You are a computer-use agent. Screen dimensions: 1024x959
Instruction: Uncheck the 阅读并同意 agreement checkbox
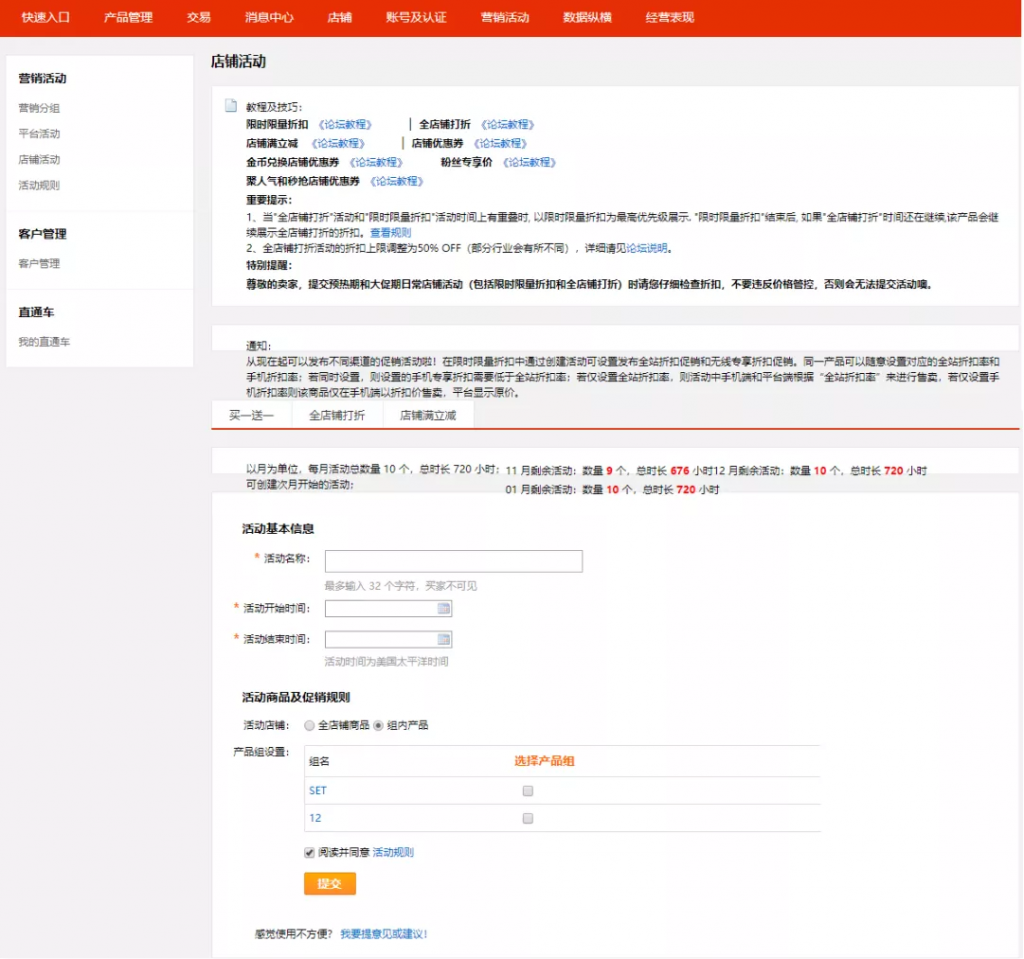pyautogui.click(x=310, y=853)
